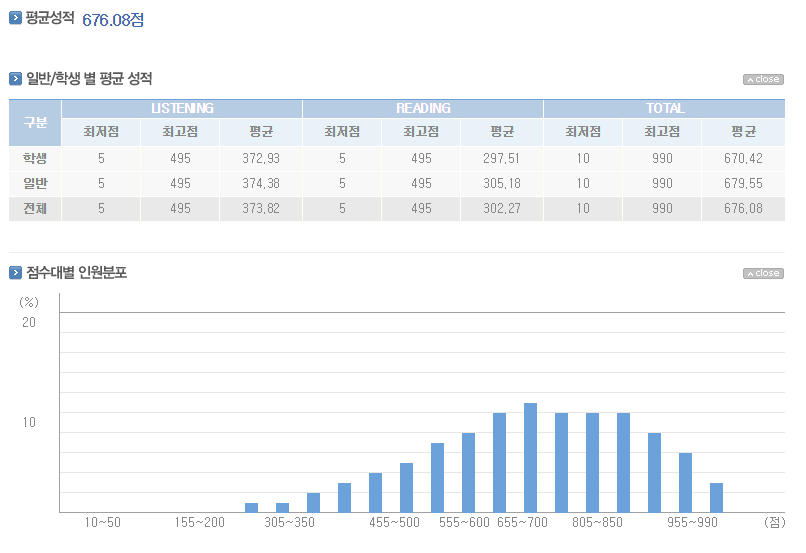Select the 일반 row label
Screen dimensions: 806x553
35,183
